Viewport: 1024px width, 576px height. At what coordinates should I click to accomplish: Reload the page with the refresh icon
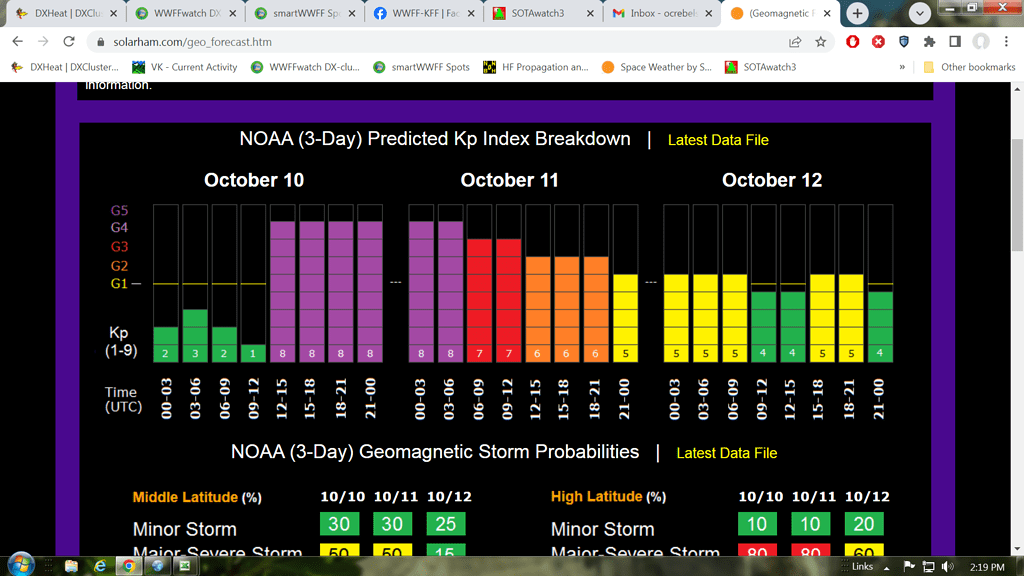(69, 42)
